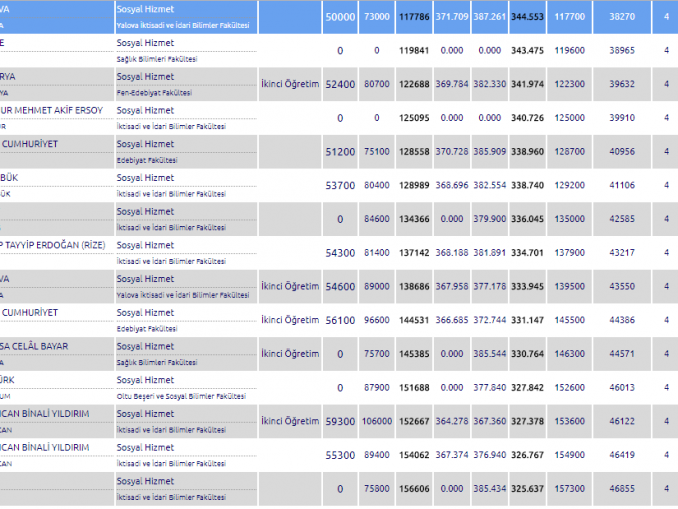This screenshot has width=678, height=509.
Task: Select the base score 340.726
Action: click(531, 118)
